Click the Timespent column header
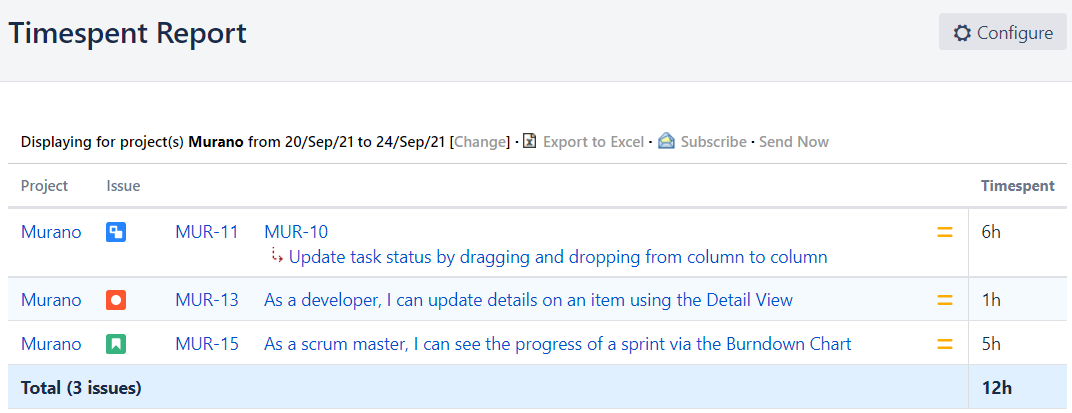Image resolution: width=1072 pixels, height=413 pixels. 1017,186
